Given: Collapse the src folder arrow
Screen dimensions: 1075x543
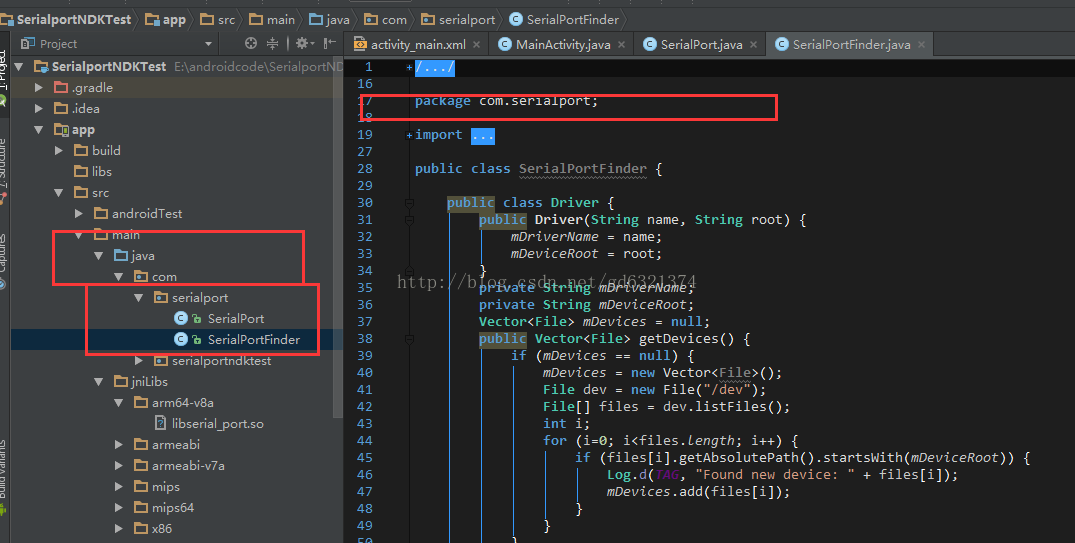Looking at the screenshot, I should [x=59, y=193].
